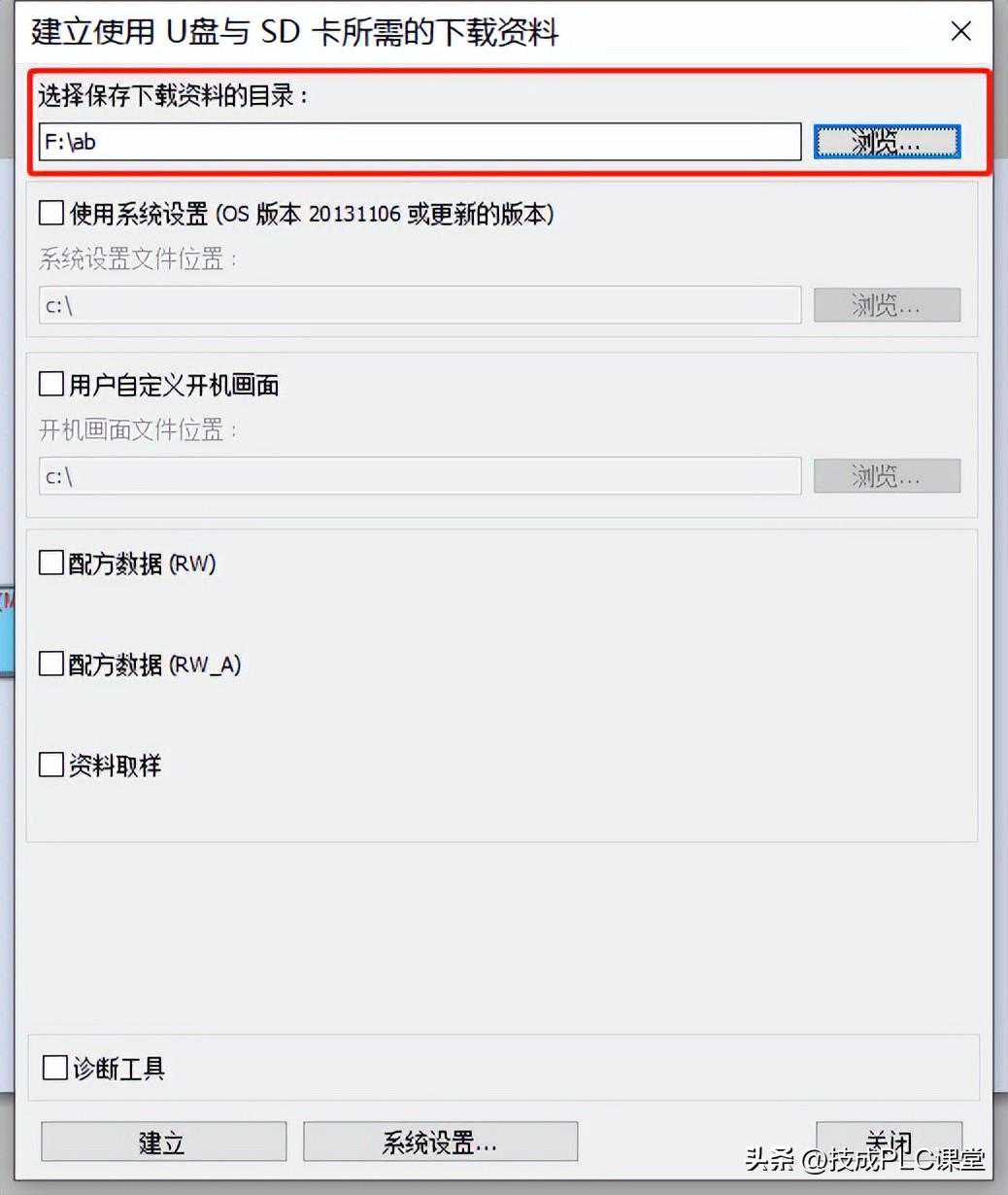Select the 资料取样 checkbox
The image size is (1008, 1195).
pos(51,765)
